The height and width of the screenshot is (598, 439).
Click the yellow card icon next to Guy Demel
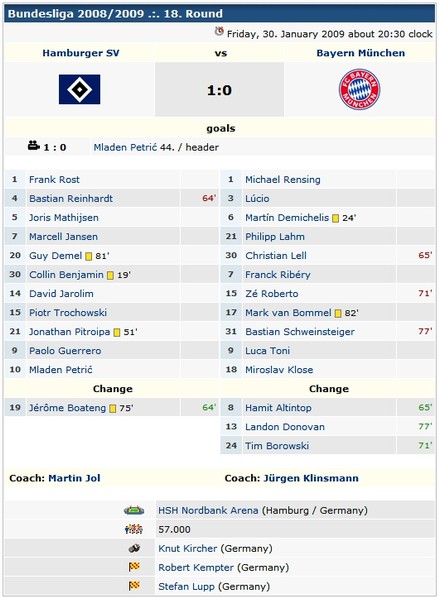(88, 256)
